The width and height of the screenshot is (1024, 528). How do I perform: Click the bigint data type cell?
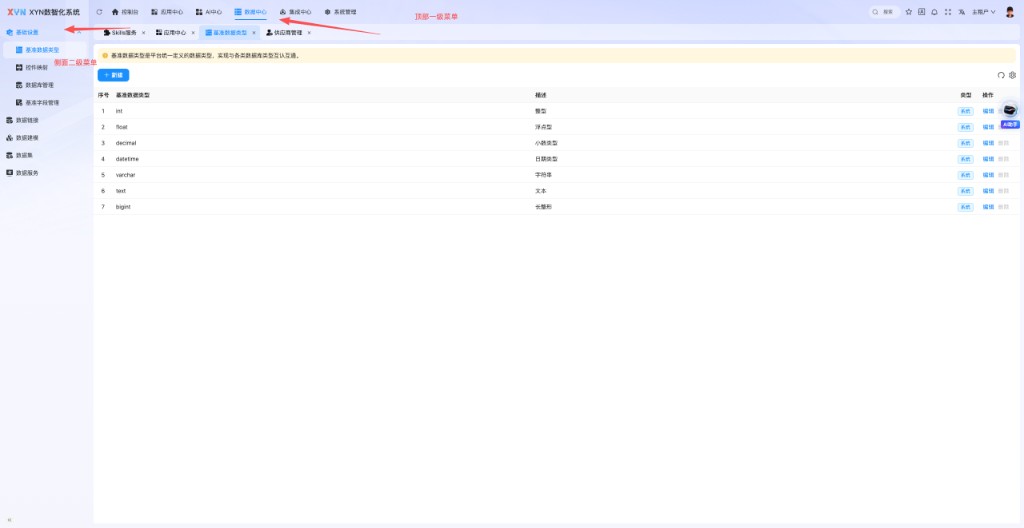[x=123, y=207]
